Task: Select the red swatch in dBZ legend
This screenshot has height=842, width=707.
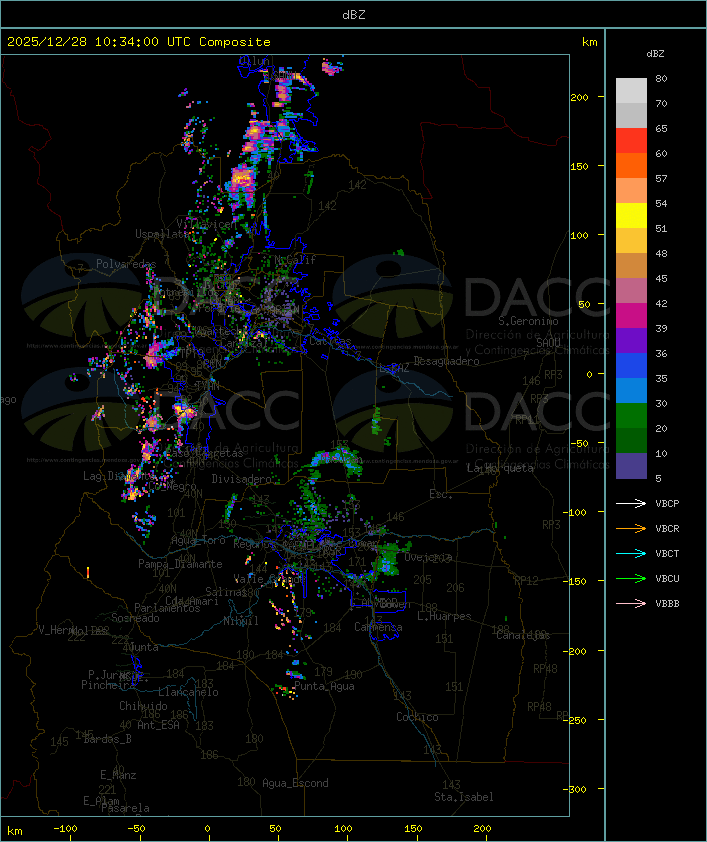Action: click(x=631, y=140)
